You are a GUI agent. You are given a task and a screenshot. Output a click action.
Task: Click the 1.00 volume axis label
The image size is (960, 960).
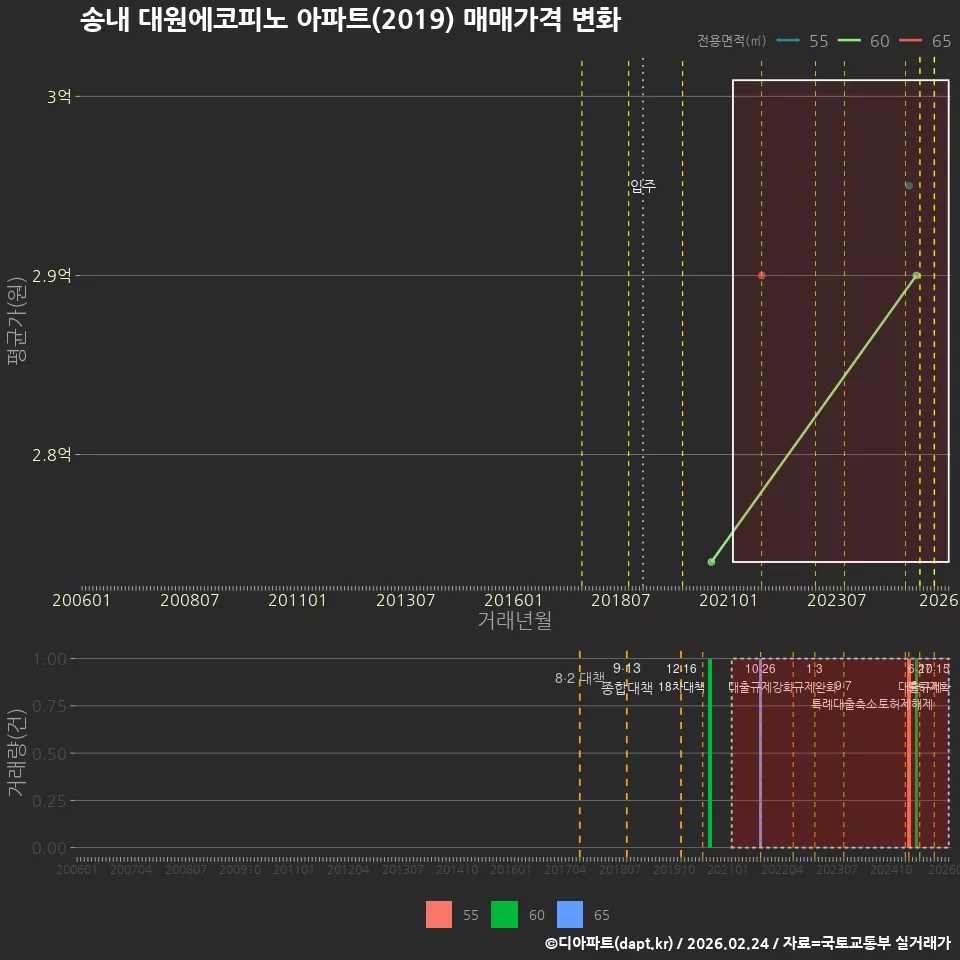50,659
